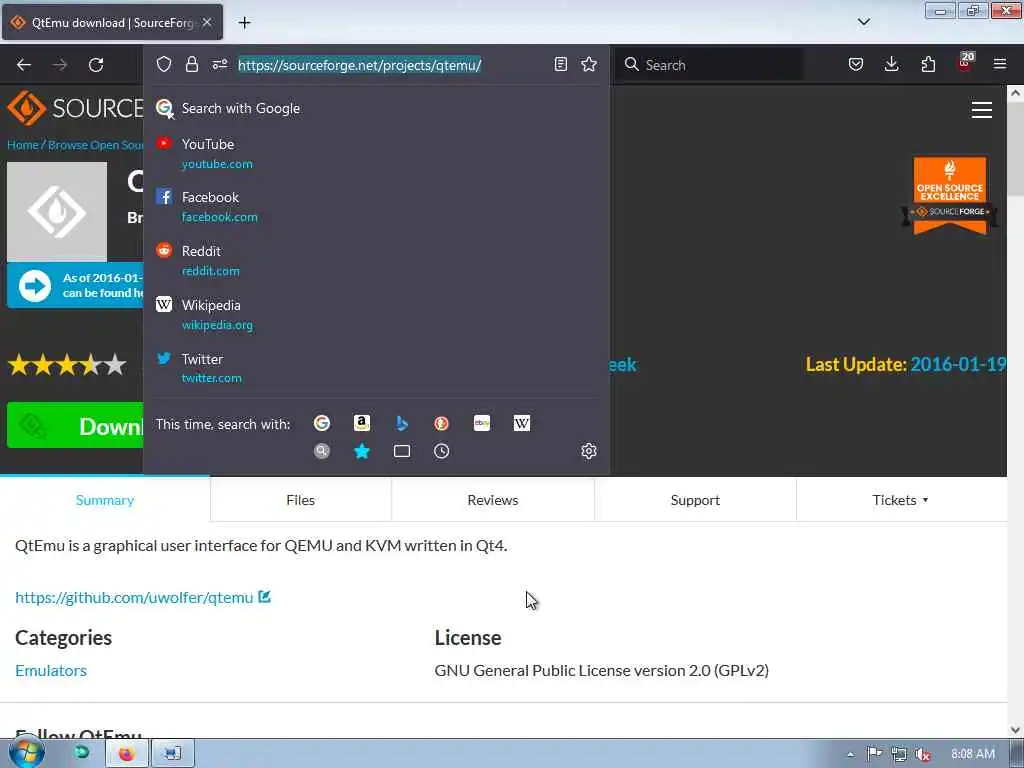Close the QtEmu download tab
This screenshot has width=1024, height=768.
(x=207, y=22)
